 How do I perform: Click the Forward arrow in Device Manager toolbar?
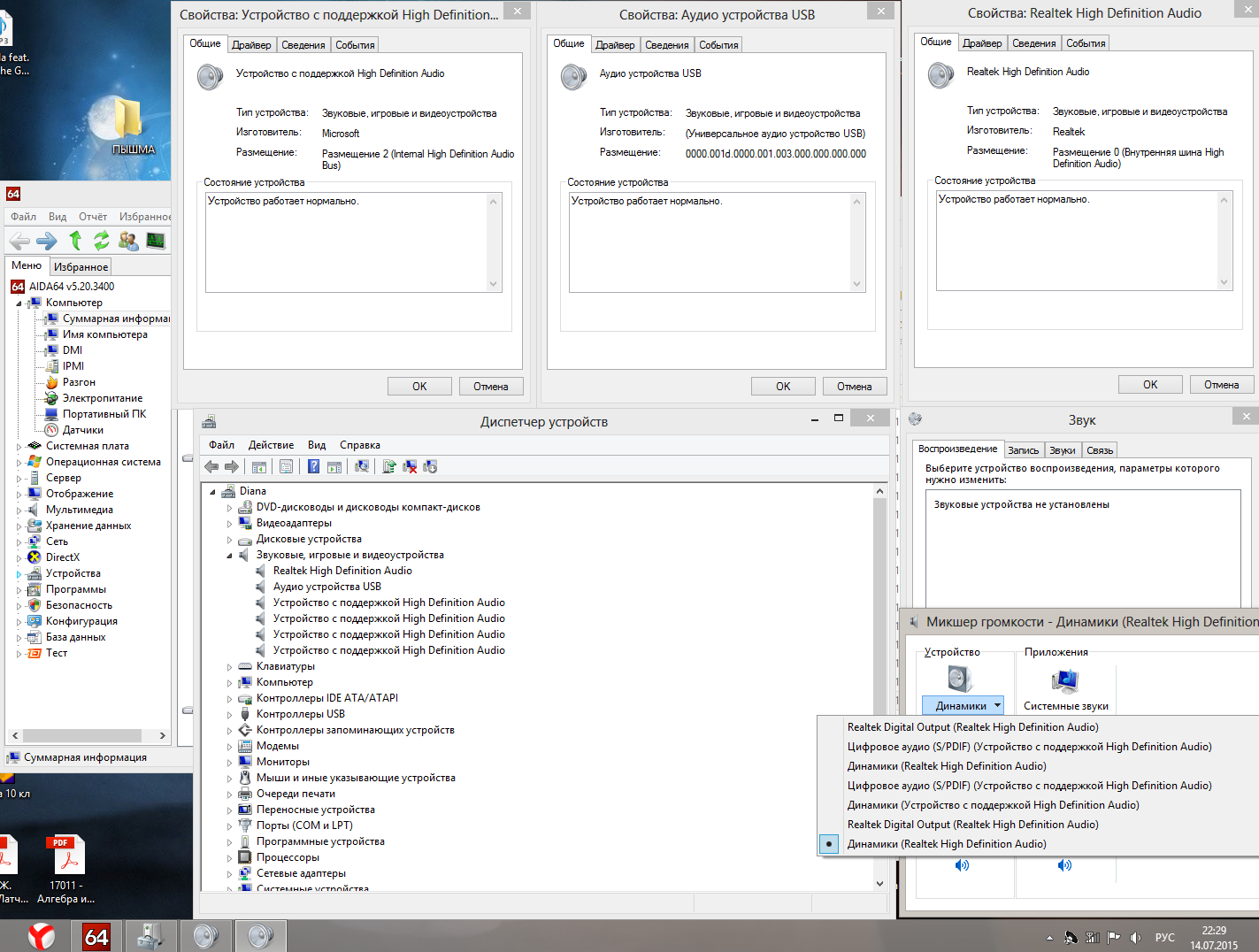pyautogui.click(x=232, y=467)
